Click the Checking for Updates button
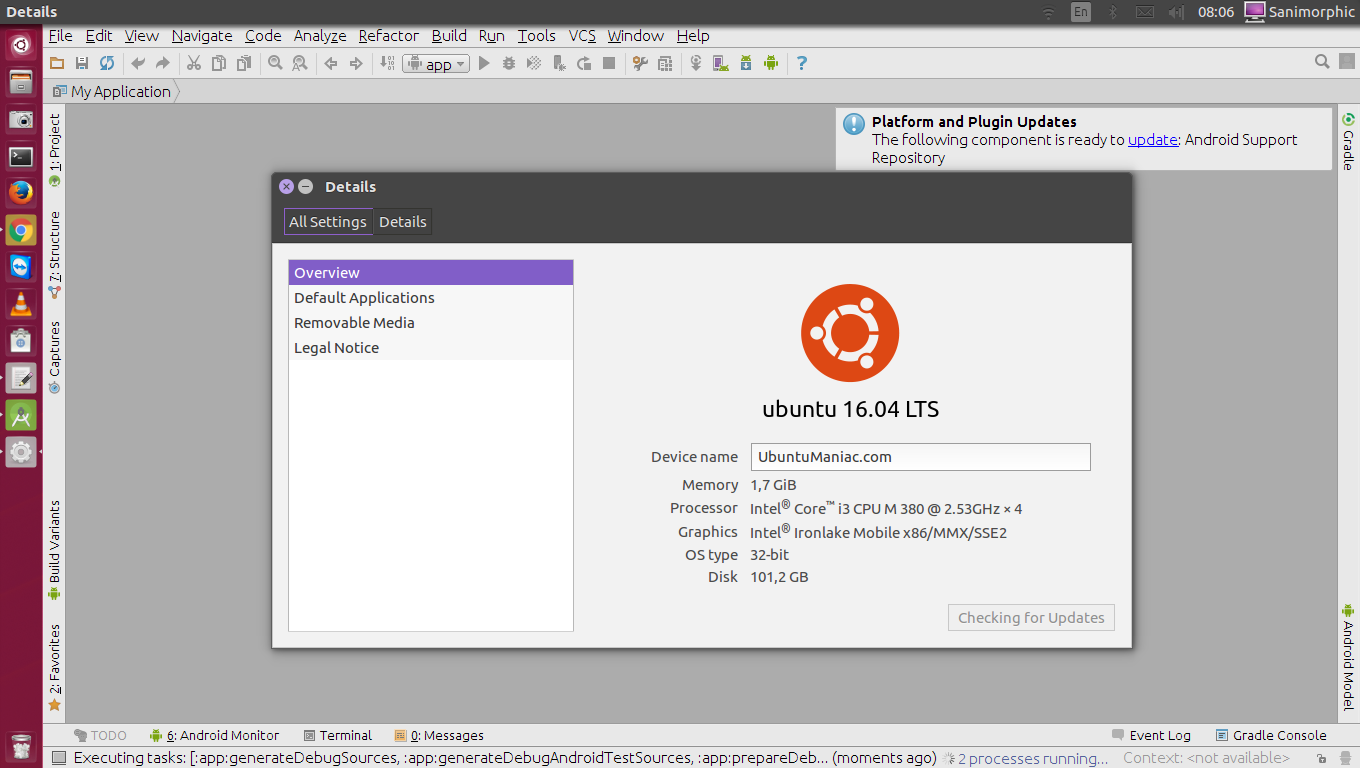Viewport: 1360px width, 768px height. (x=1031, y=618)
